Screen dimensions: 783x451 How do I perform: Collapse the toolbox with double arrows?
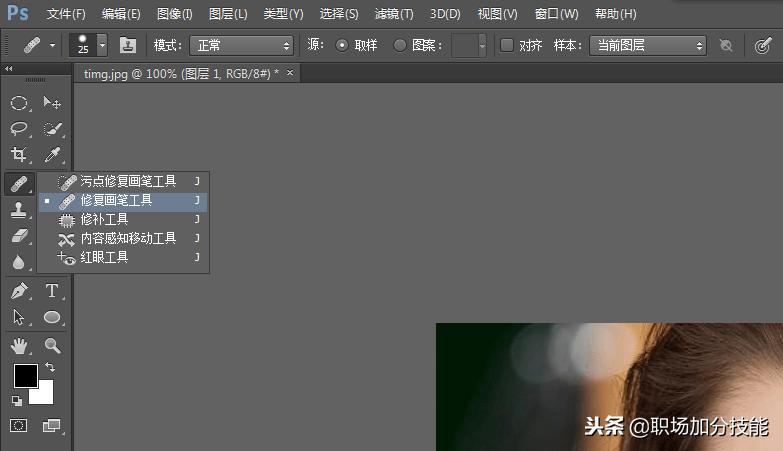(x=8, y=68)
